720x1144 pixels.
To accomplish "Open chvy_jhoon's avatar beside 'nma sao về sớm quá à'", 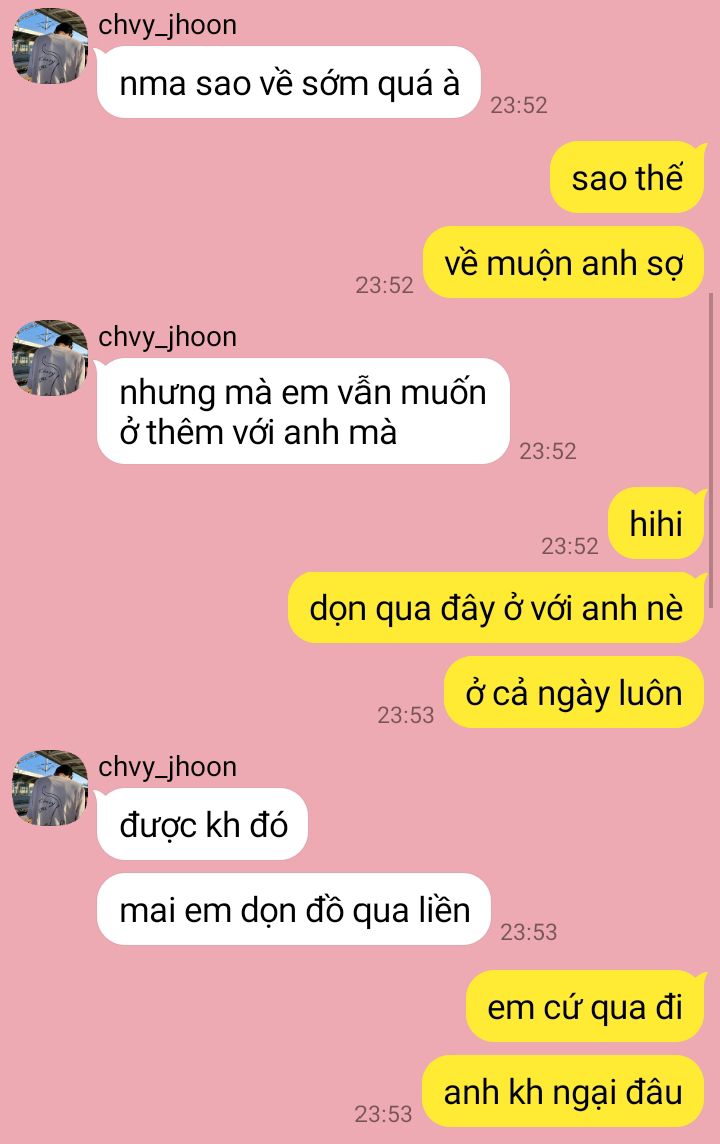I will click(50, 46).
